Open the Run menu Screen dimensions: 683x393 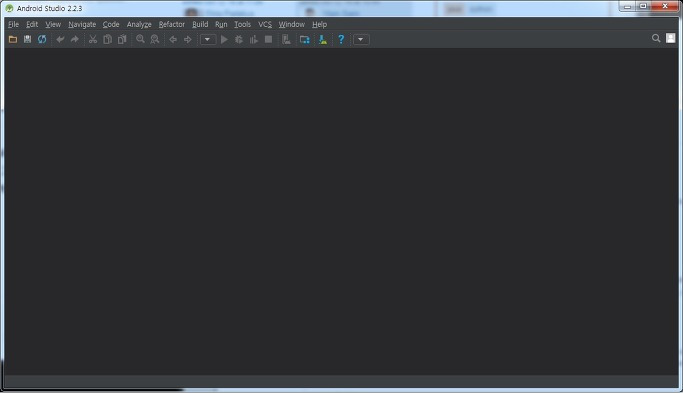(221, 24)
